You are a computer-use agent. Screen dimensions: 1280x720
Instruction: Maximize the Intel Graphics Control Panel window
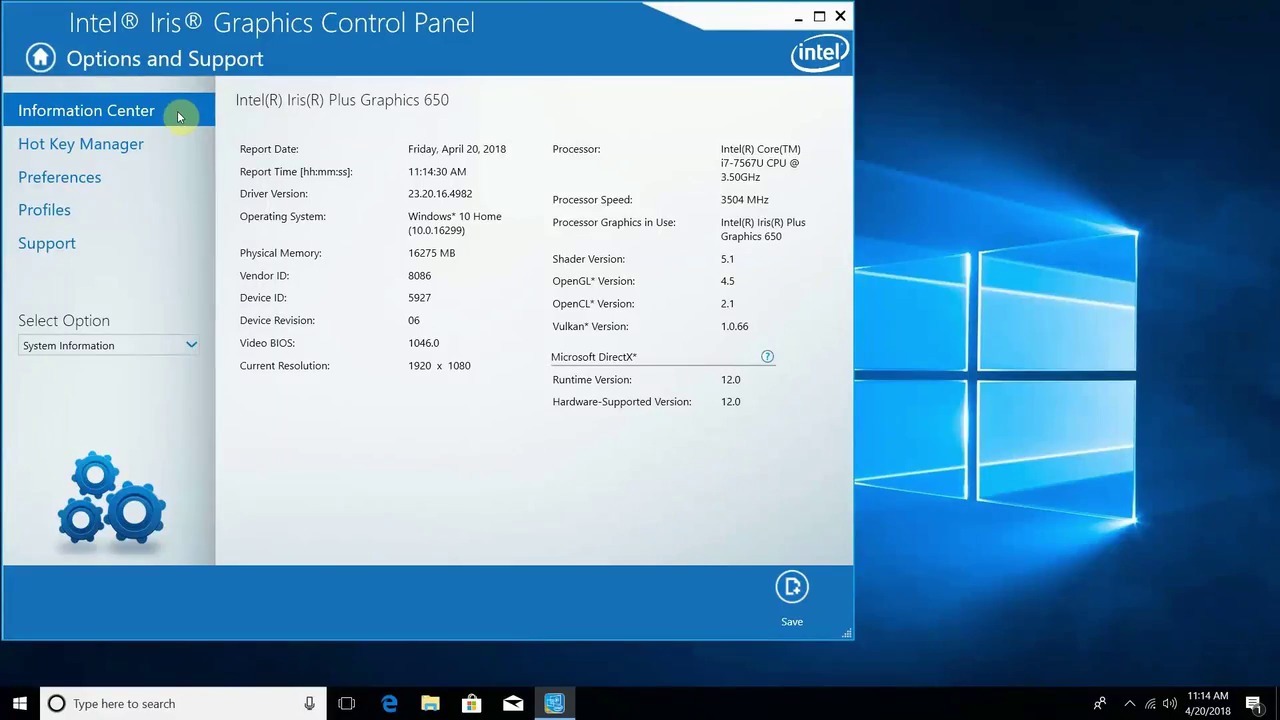click(819, 16)
